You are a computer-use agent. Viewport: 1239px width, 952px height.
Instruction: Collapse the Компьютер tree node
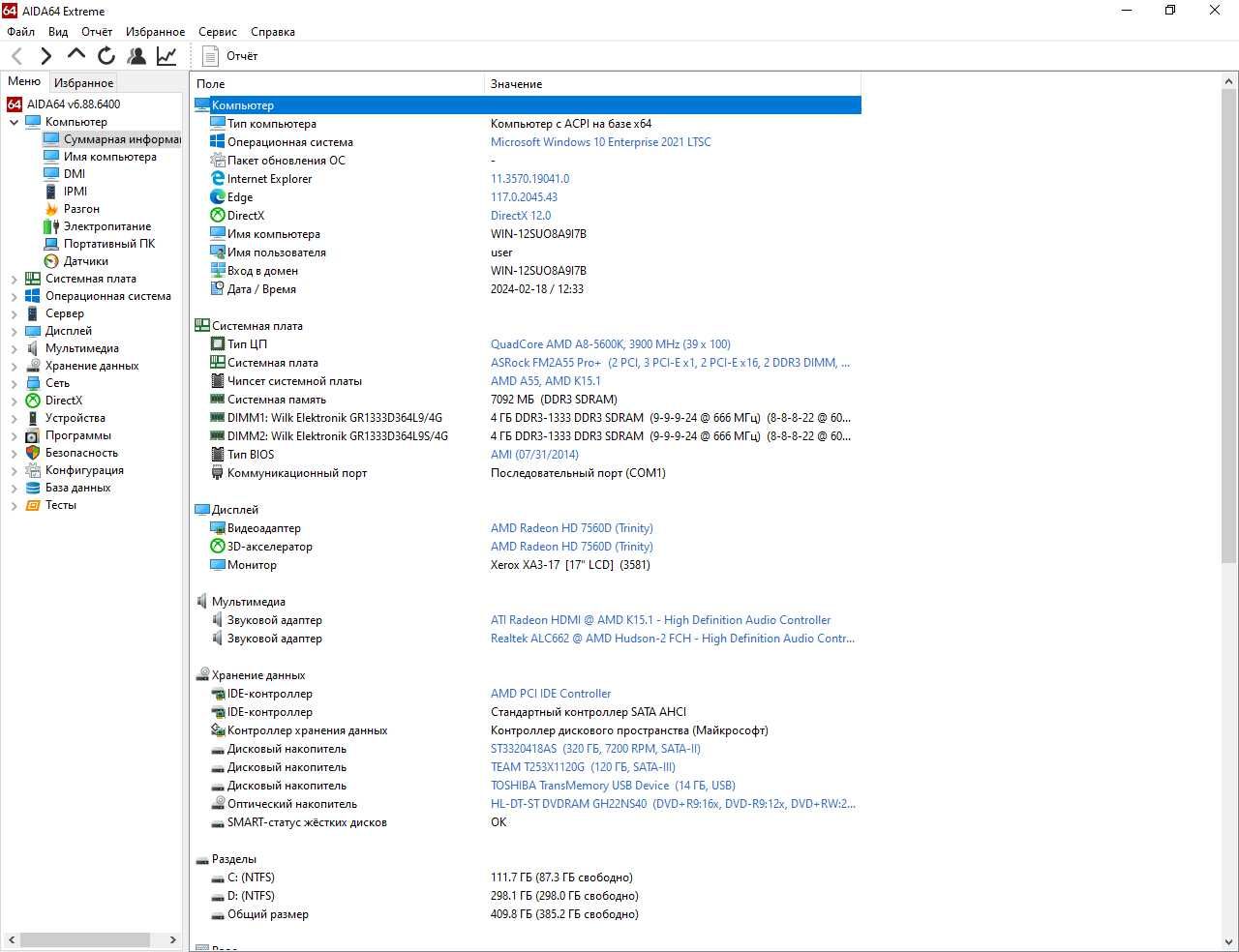[14, 122]
